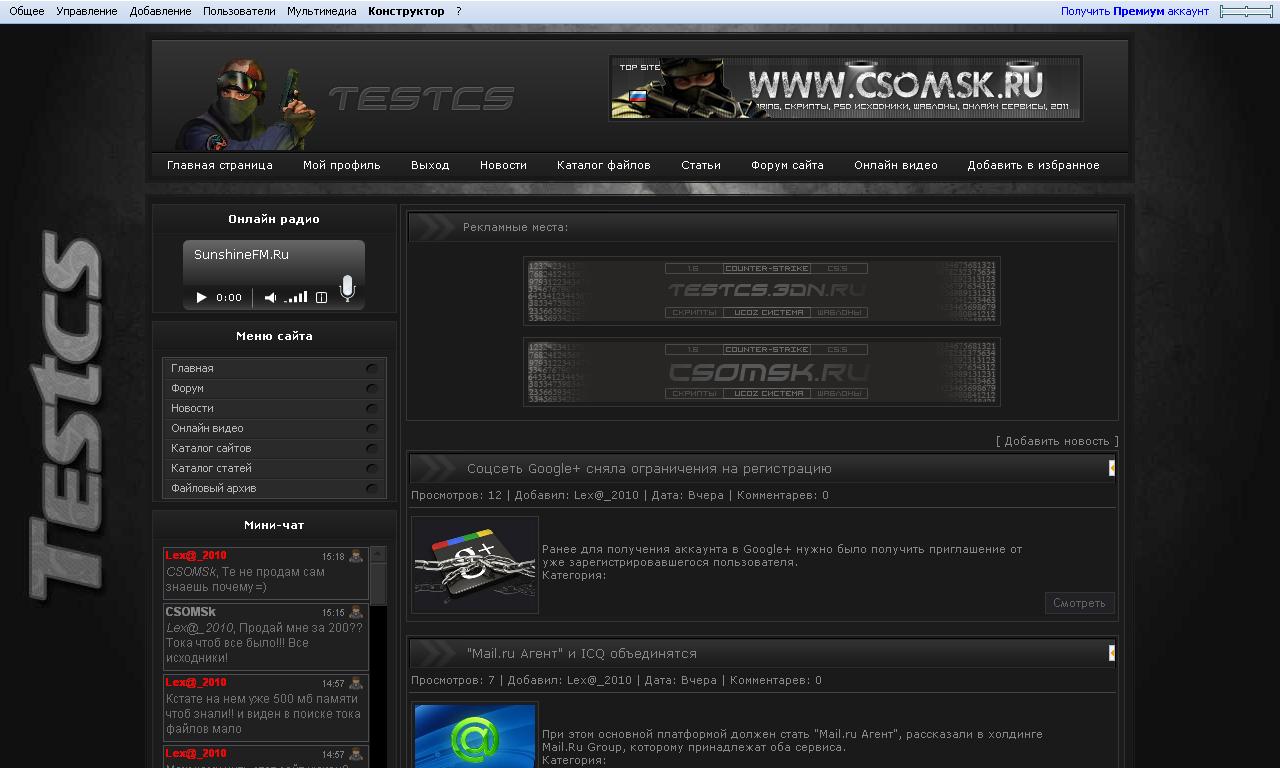Select Просмотров: 12 text

[x=457, y=495]
